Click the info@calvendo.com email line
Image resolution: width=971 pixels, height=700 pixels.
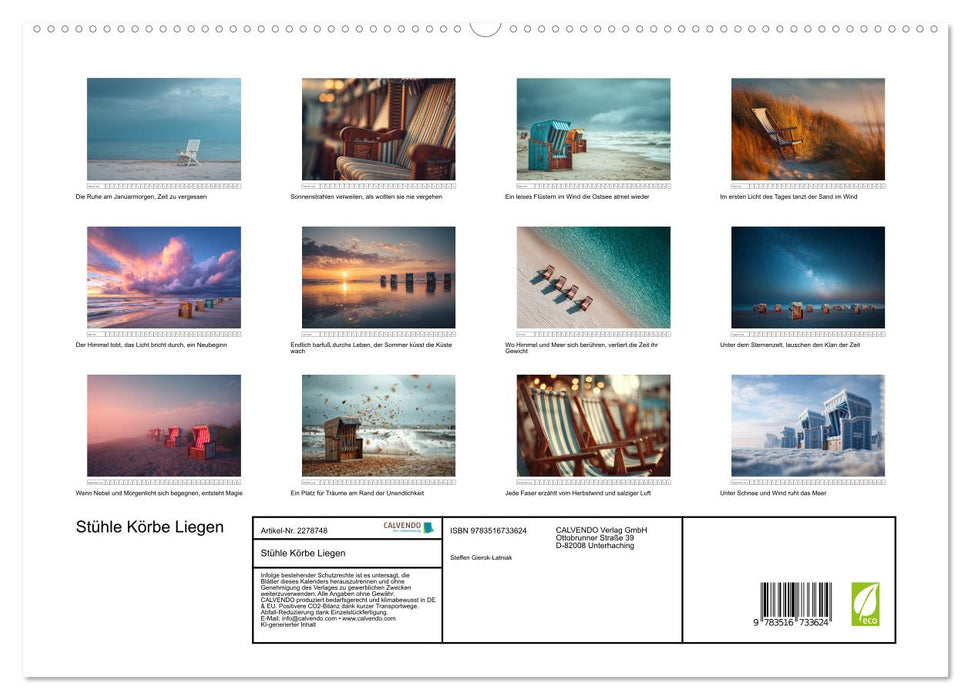point(328,618)
